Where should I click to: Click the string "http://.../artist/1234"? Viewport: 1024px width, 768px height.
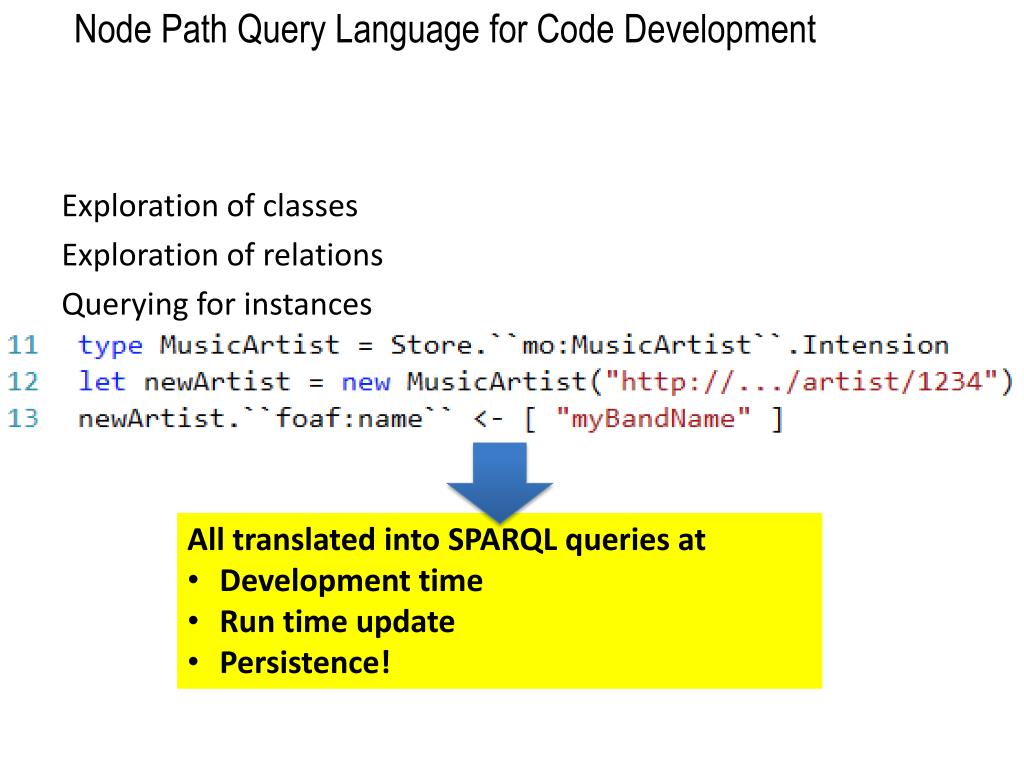click(802, 381)
